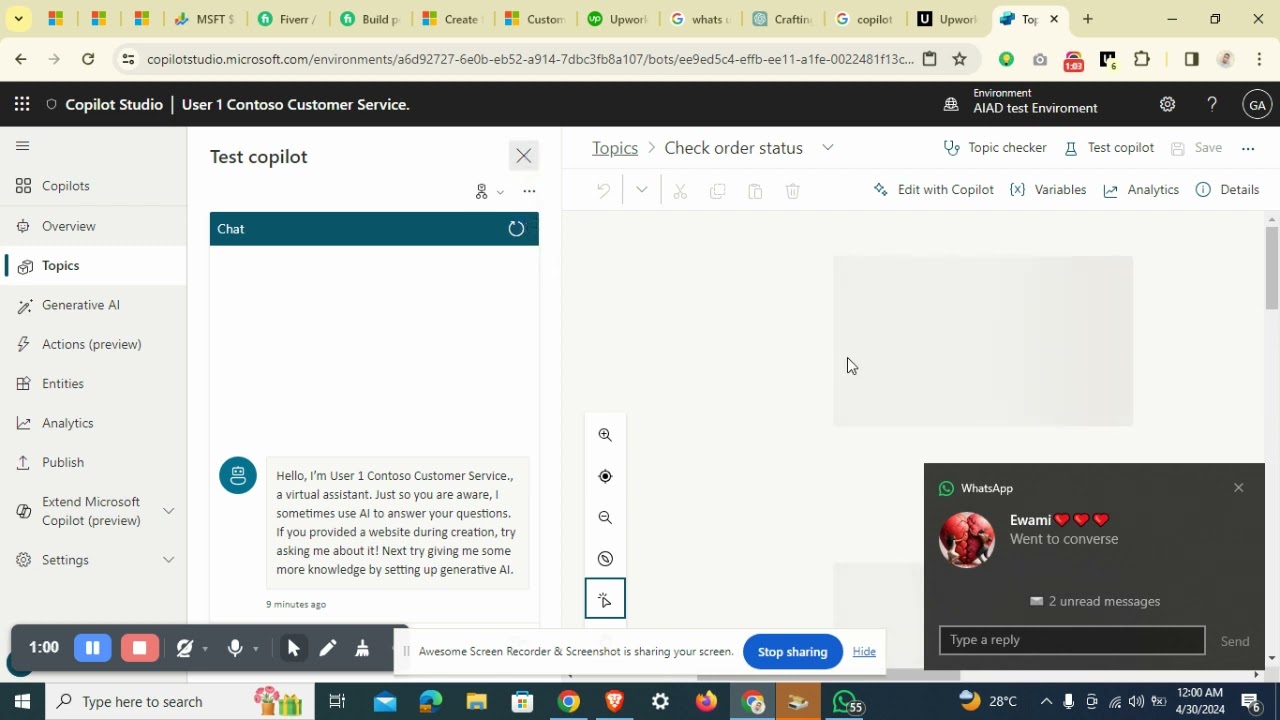Reset canvas to center with target icon
1280x720 pixels.
[x=605, y=476]
